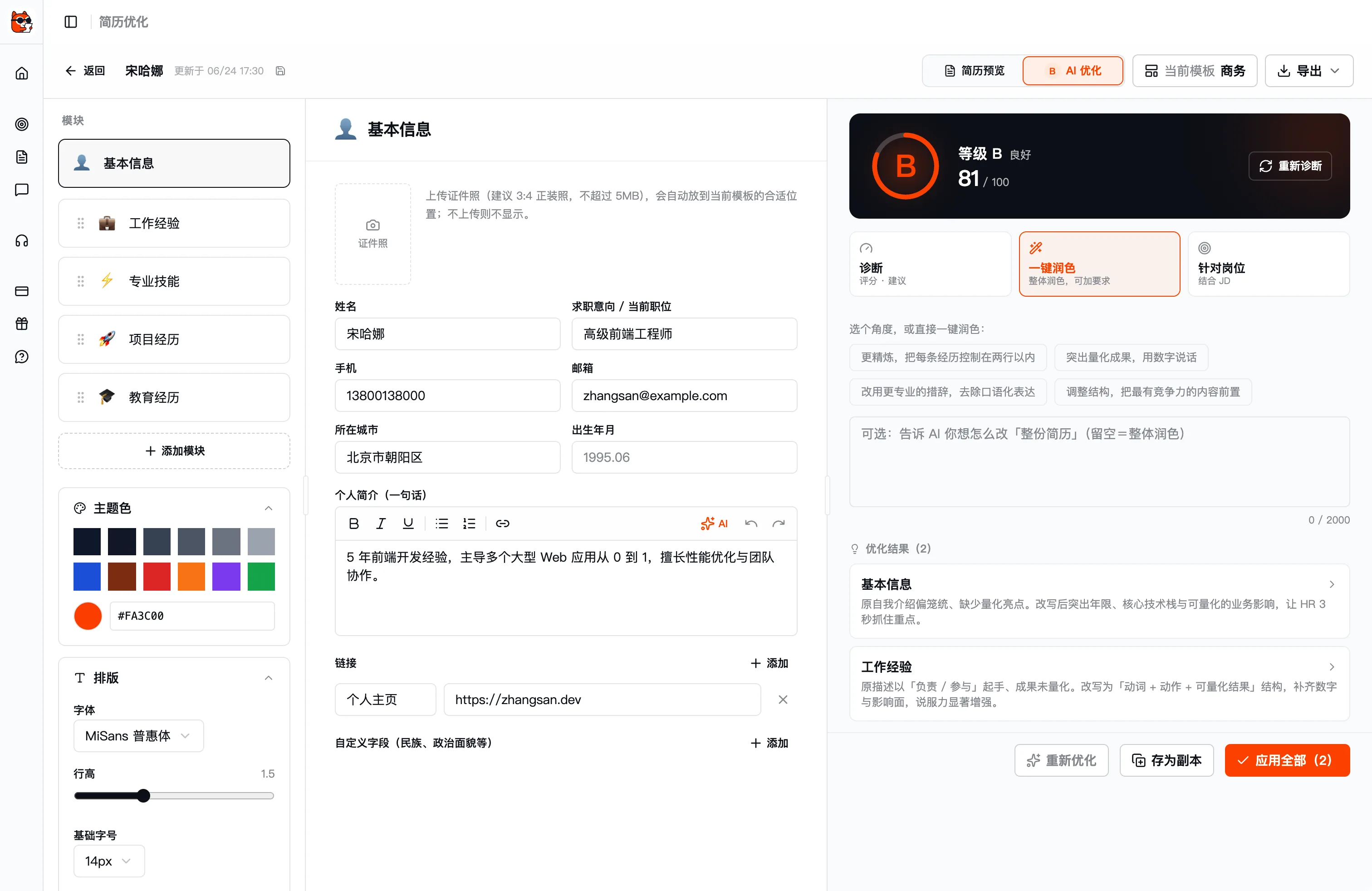Viewport: 1372px width, 891px height.
Task: Switch to AI 优化 tab
Action: pyautogui.click(x=1073, y=71)
